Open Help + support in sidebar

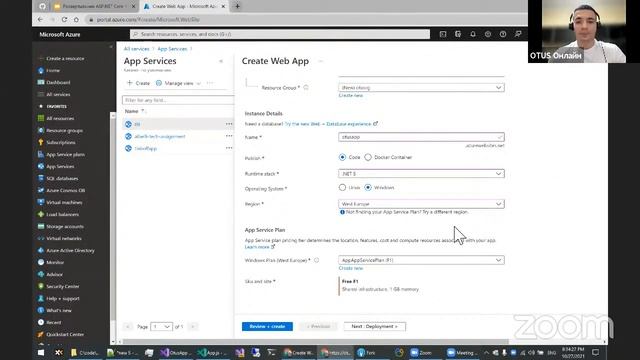tap(62, 298)
